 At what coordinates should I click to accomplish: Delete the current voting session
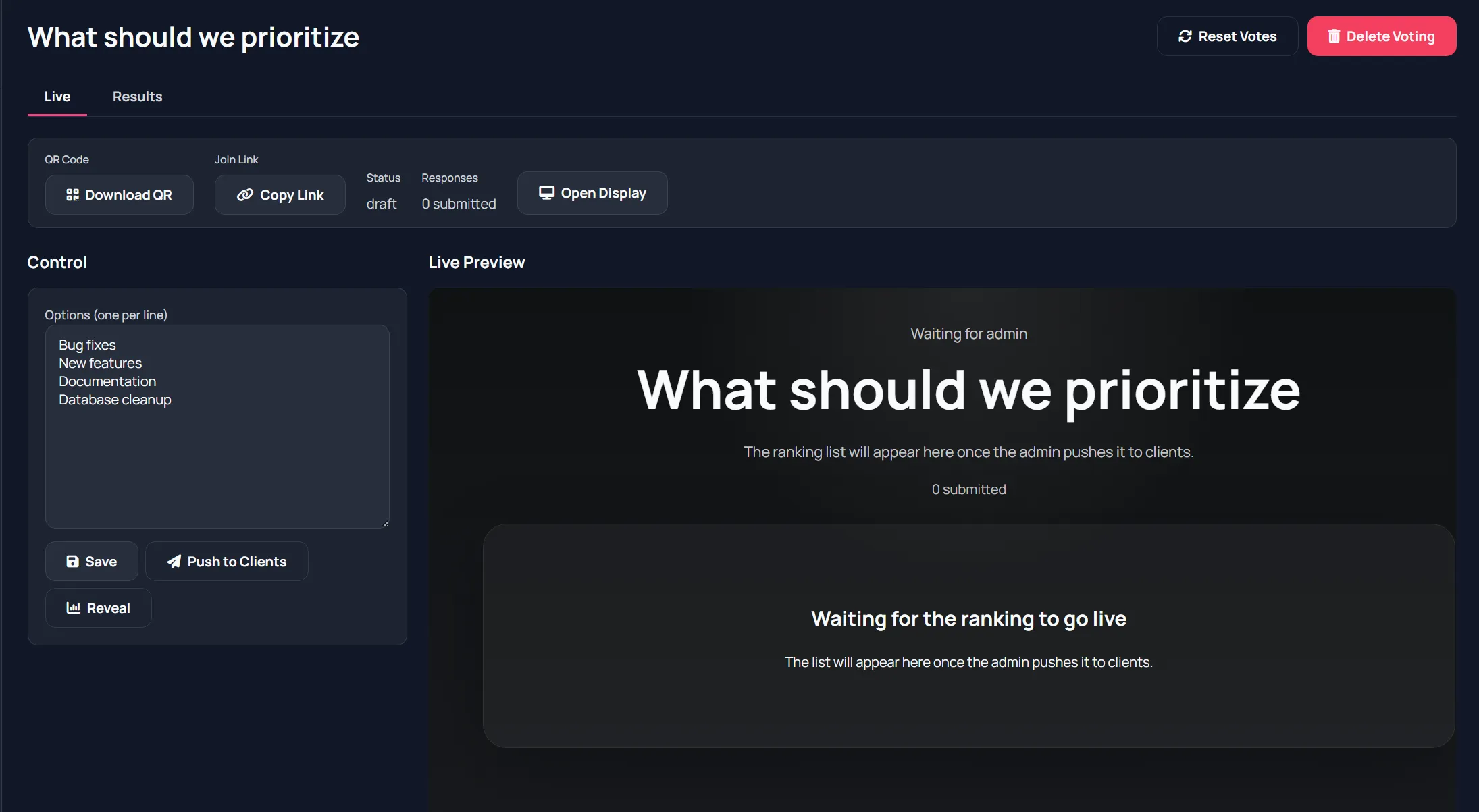(1381, 36)
